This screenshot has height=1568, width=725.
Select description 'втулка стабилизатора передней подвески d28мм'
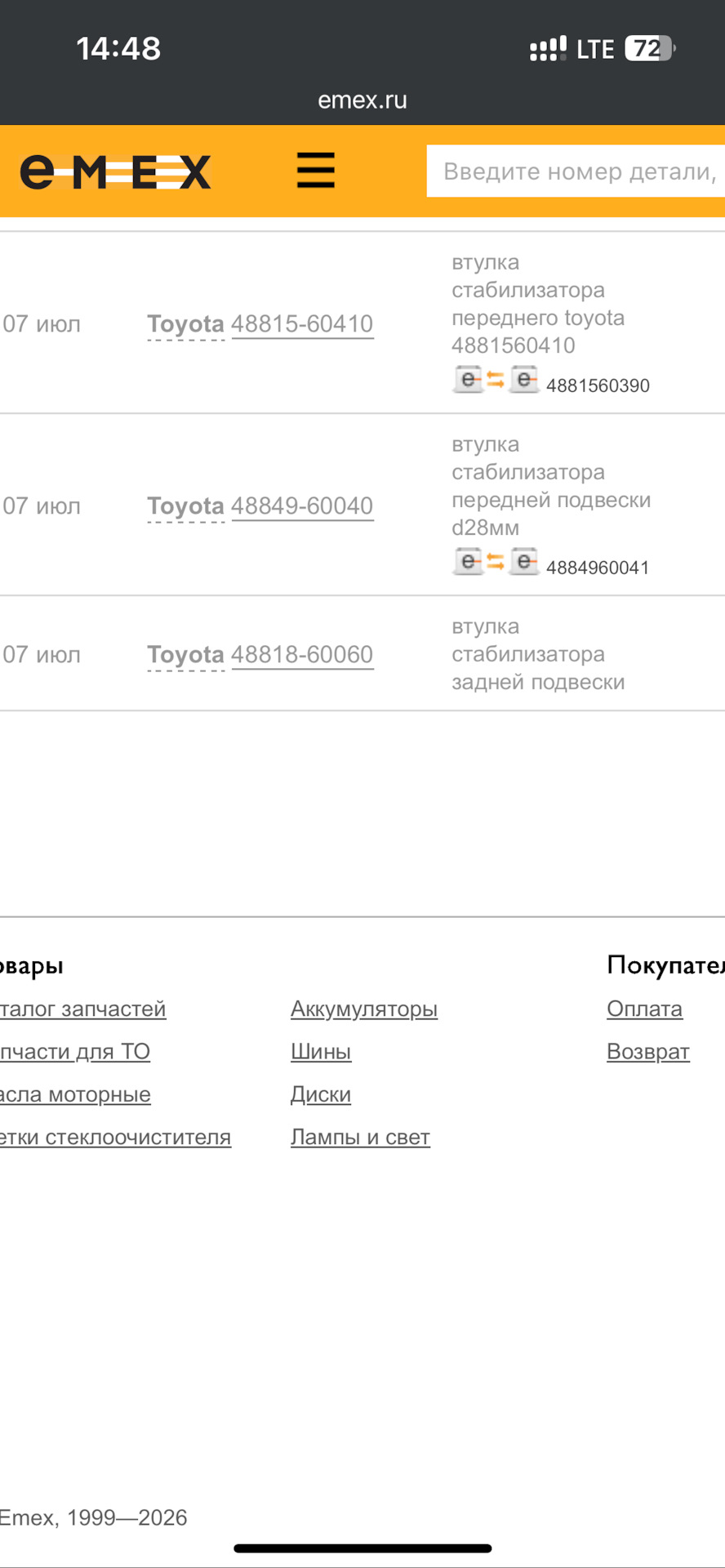click(551, 486)
